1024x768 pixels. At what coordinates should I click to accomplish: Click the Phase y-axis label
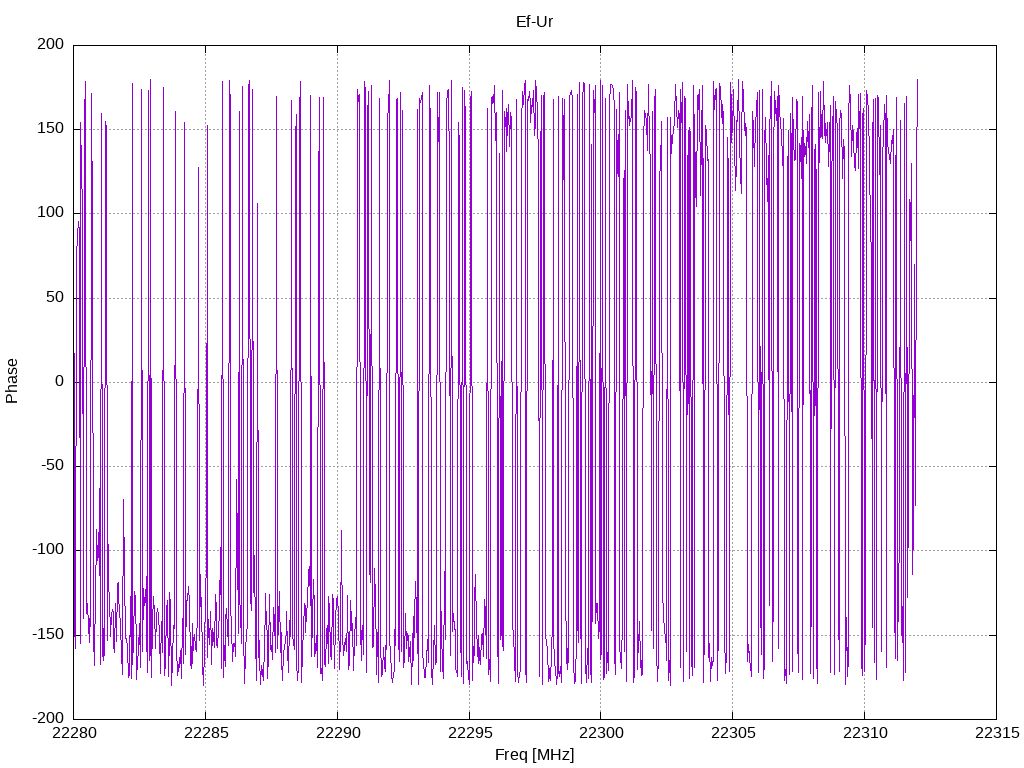click(x=12, y=381)
